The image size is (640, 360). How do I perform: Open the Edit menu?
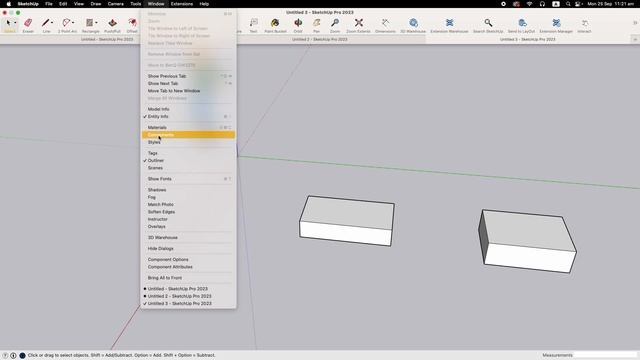[x=63, y=4]
